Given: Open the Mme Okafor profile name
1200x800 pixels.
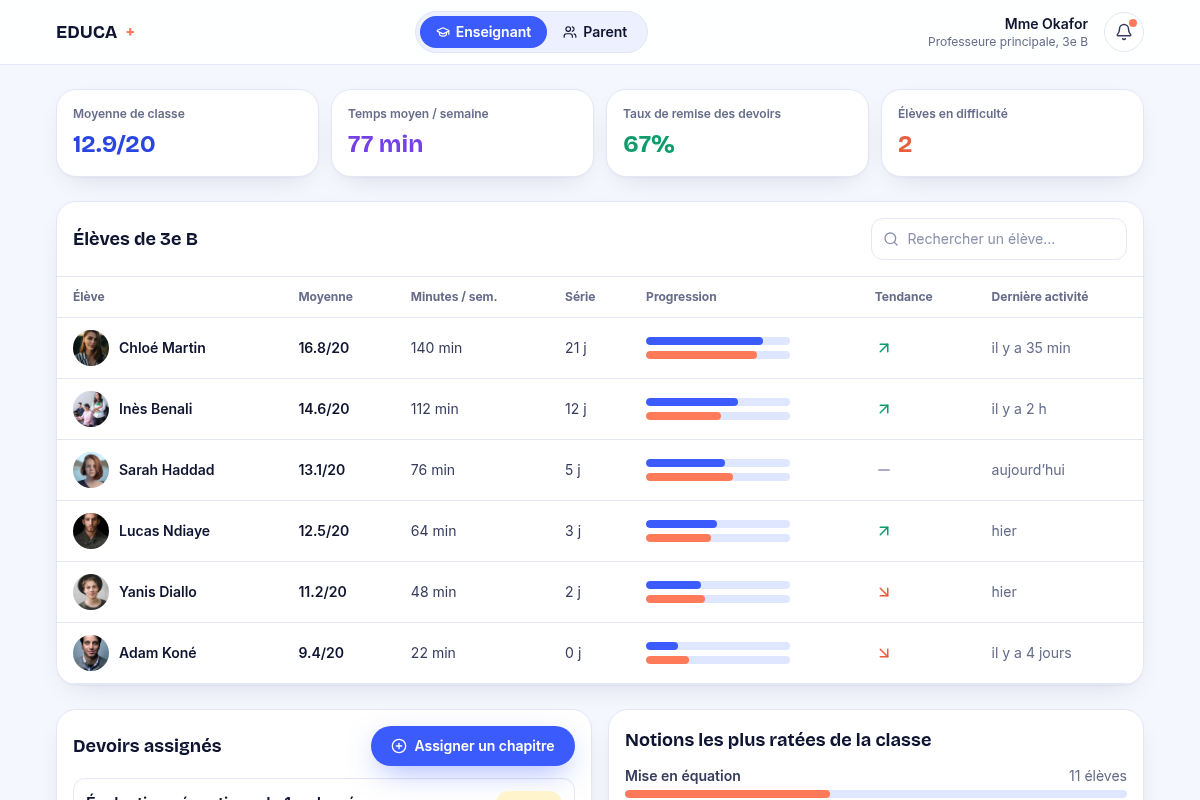Looking at the screenshot, I should tap(1046, 24).
